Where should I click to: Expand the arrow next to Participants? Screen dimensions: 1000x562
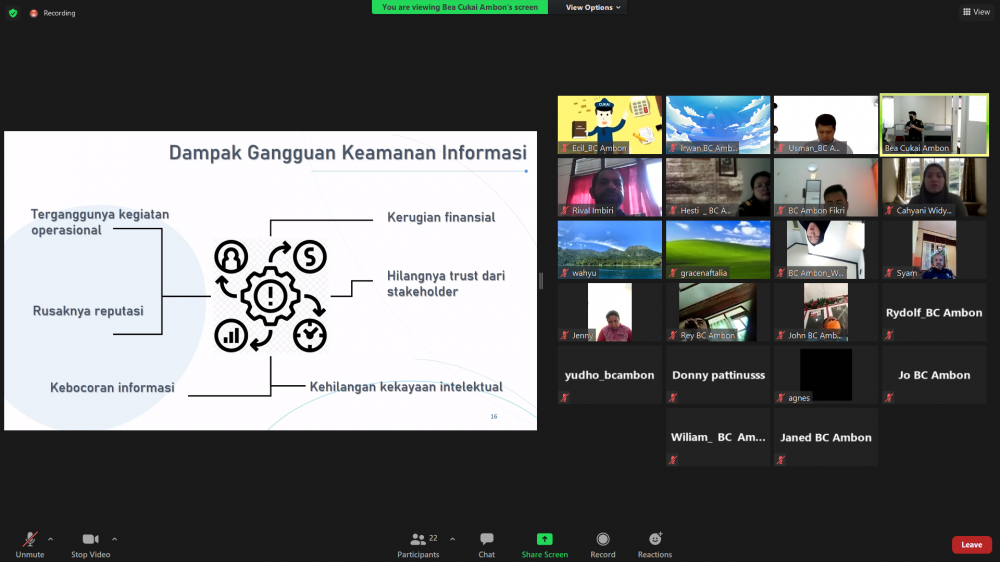coord(452,538)
